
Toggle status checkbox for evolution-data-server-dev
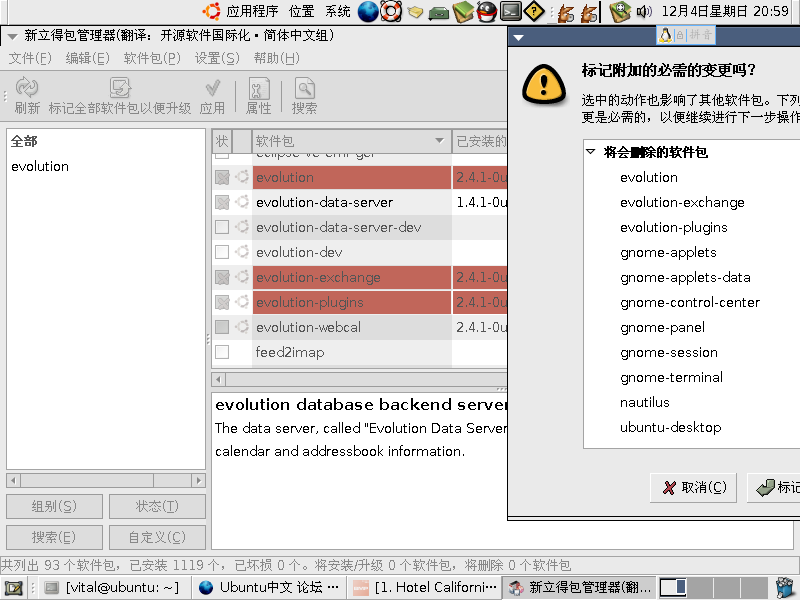(x=222, y=227)
